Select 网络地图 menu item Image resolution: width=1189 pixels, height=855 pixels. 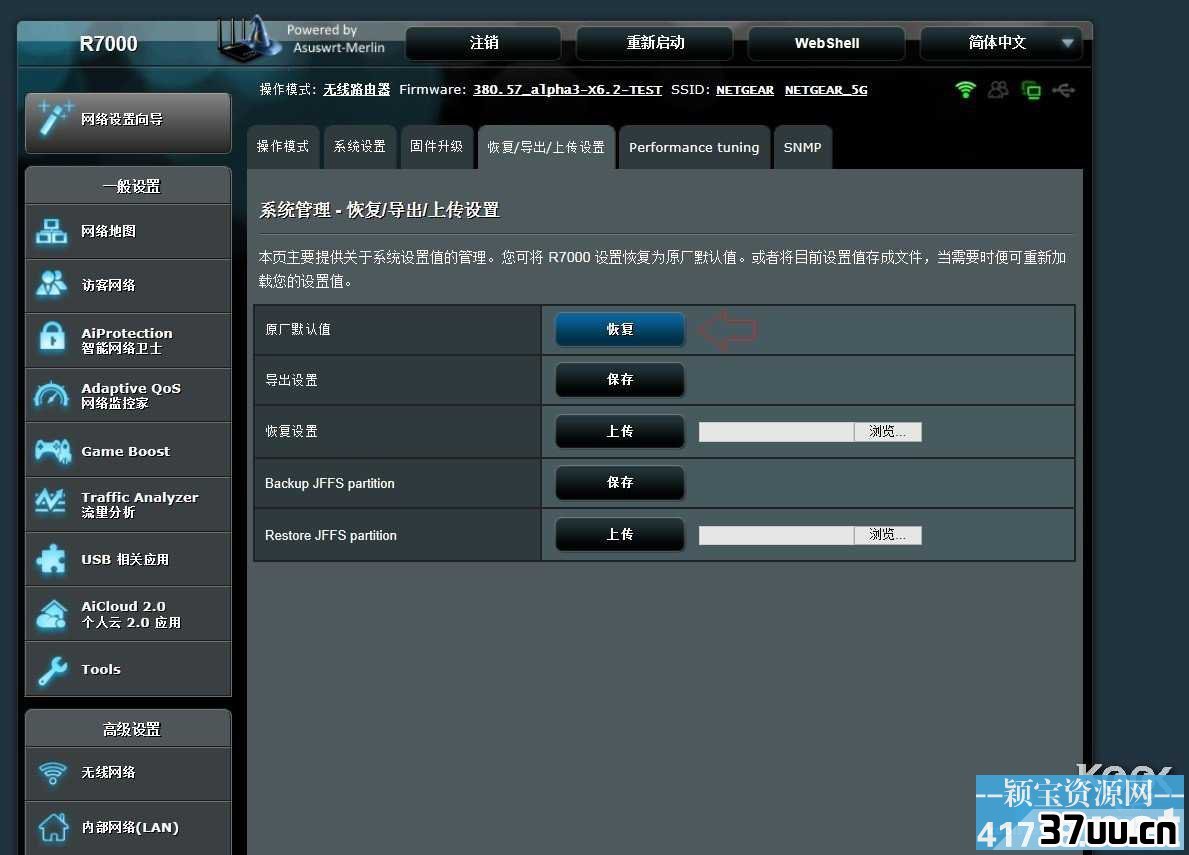[128, 231]
